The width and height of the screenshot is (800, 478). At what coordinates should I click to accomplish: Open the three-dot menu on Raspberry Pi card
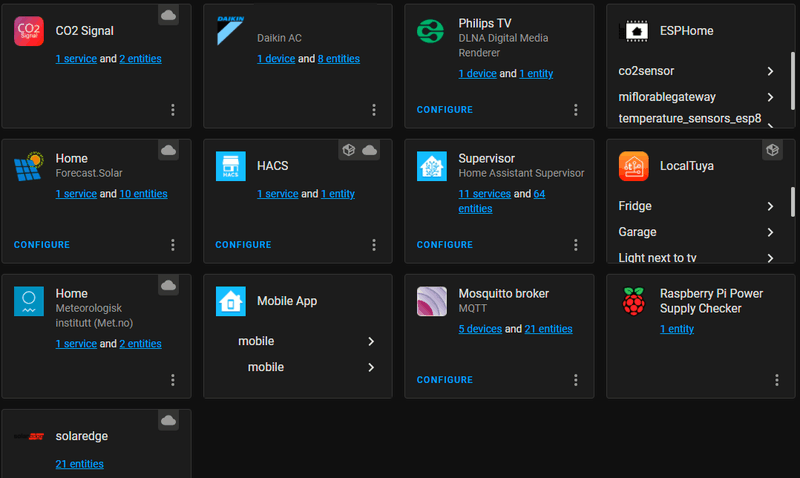777,380
